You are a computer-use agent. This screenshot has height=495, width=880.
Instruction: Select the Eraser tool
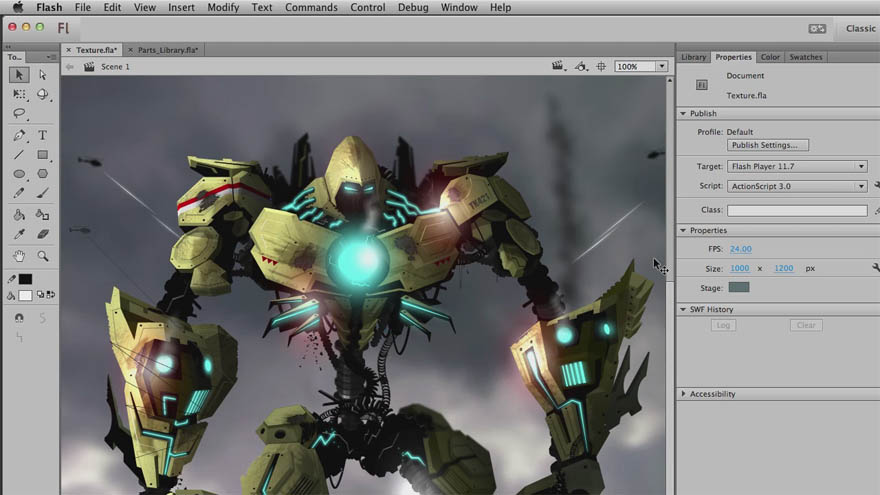[43, 234]
